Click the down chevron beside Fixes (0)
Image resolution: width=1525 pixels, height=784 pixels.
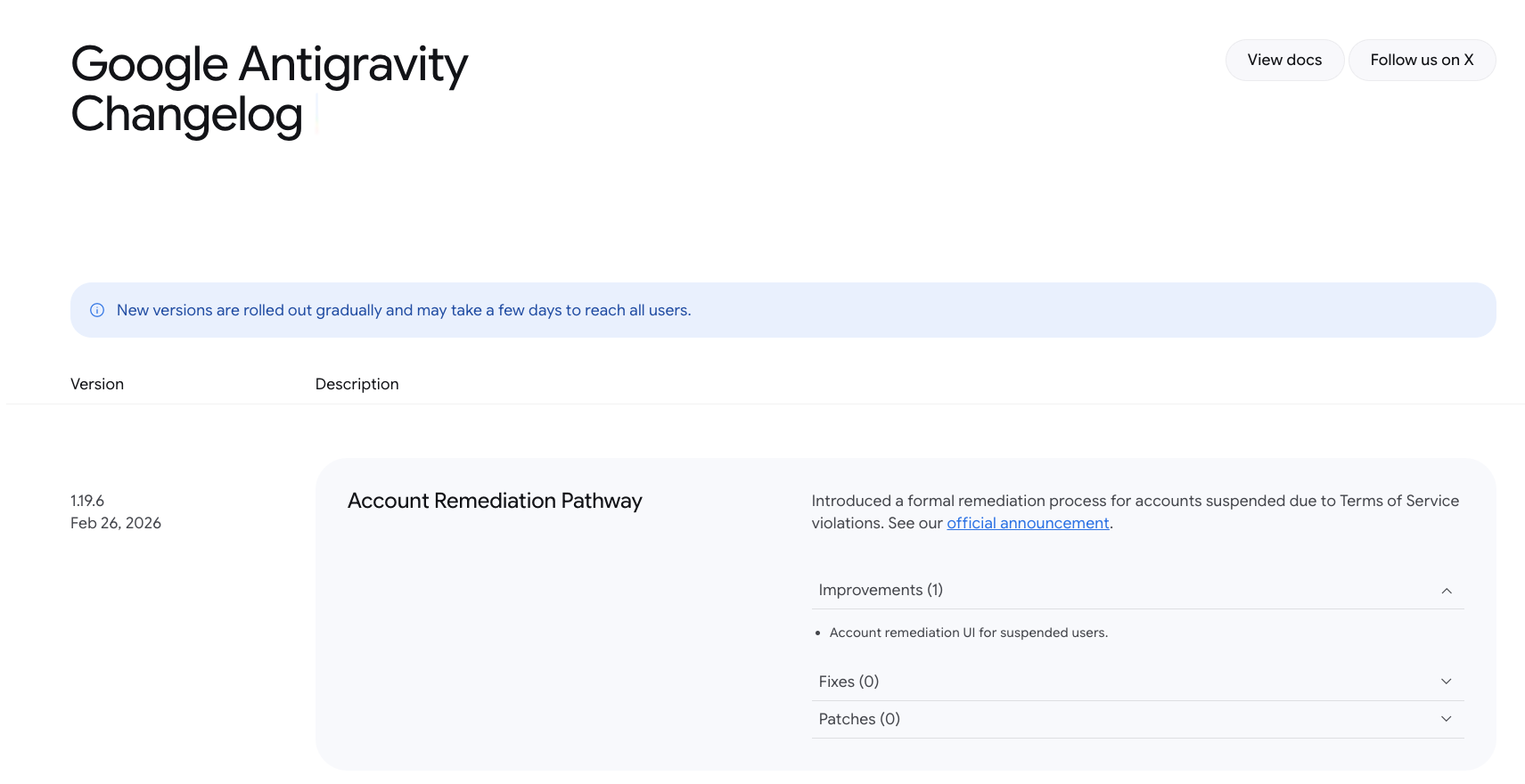click(1446, 682)
